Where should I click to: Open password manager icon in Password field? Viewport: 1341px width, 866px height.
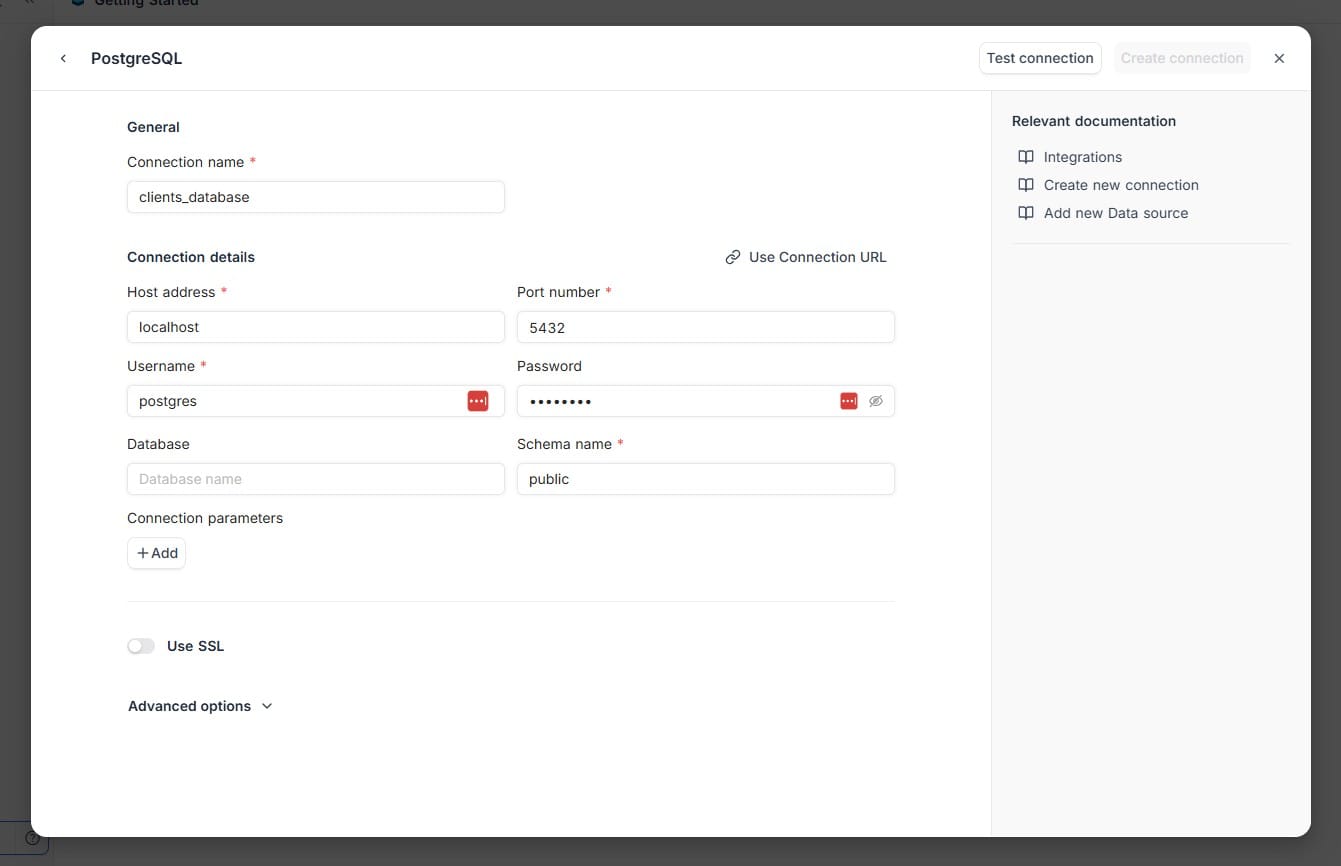849,401
